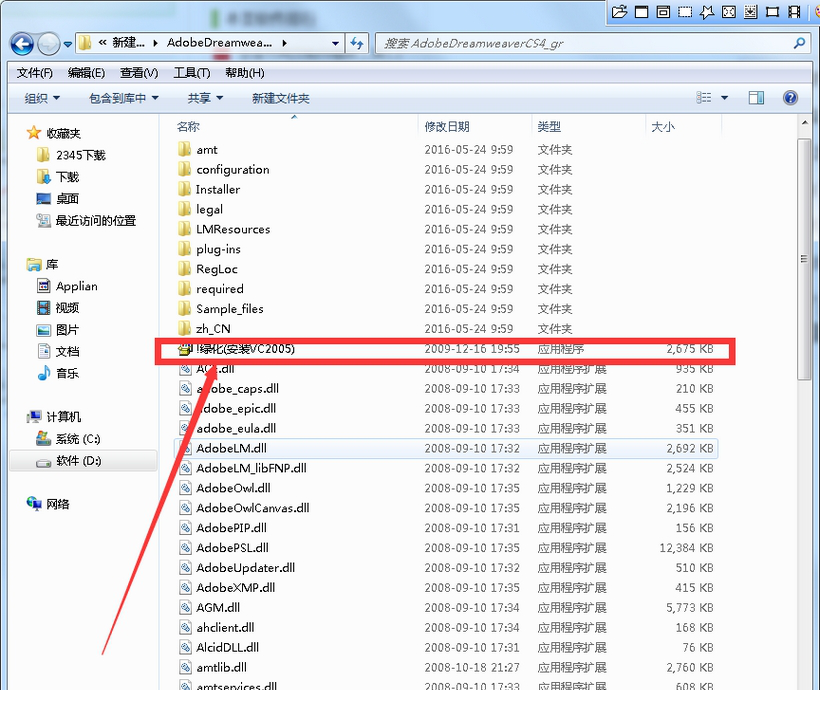Viewport: 820px width, 717px height.
Task: Select the LMResources folder
Action: (x=233, y=229)
